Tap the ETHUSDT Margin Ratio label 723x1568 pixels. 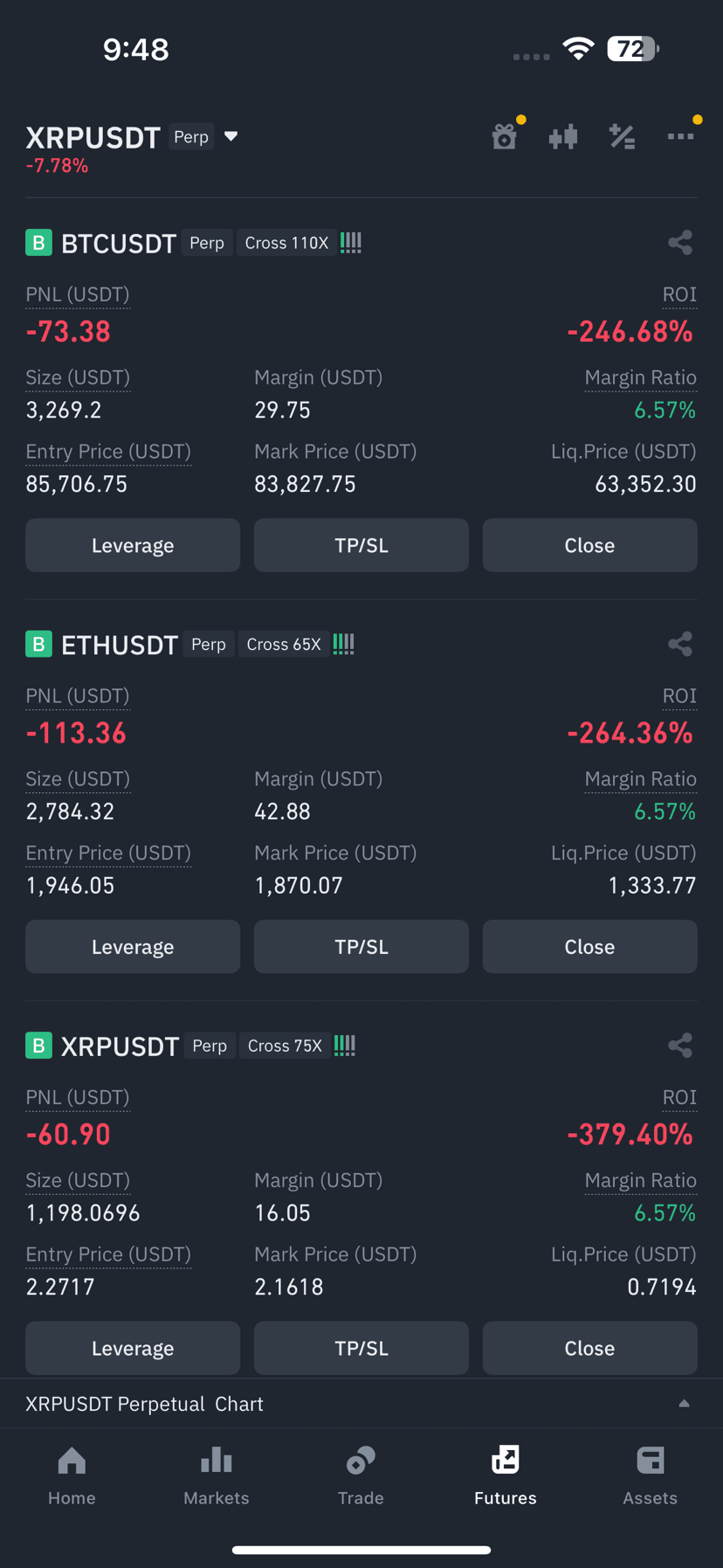pyautogui.click(x=640, y=779)
